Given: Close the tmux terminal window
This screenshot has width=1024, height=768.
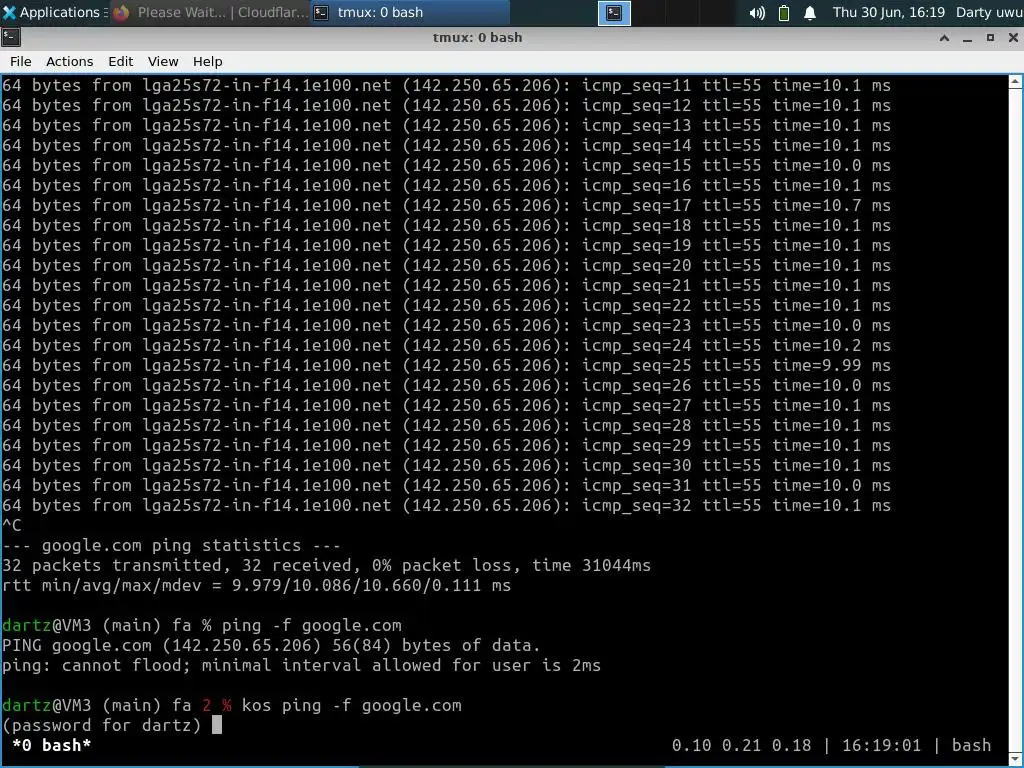Looking at the screenshot, I should tap(1013, 38).
